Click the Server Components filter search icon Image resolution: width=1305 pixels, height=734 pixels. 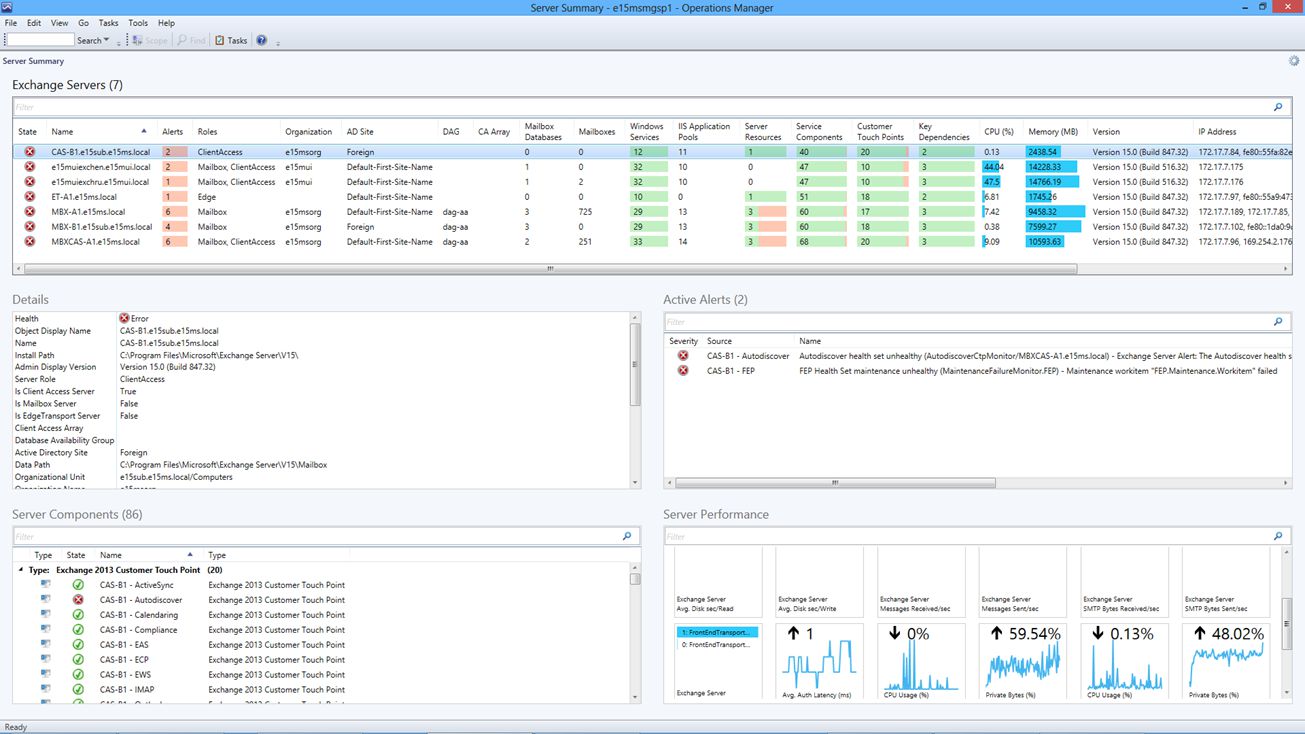click(x=627, y=537)
